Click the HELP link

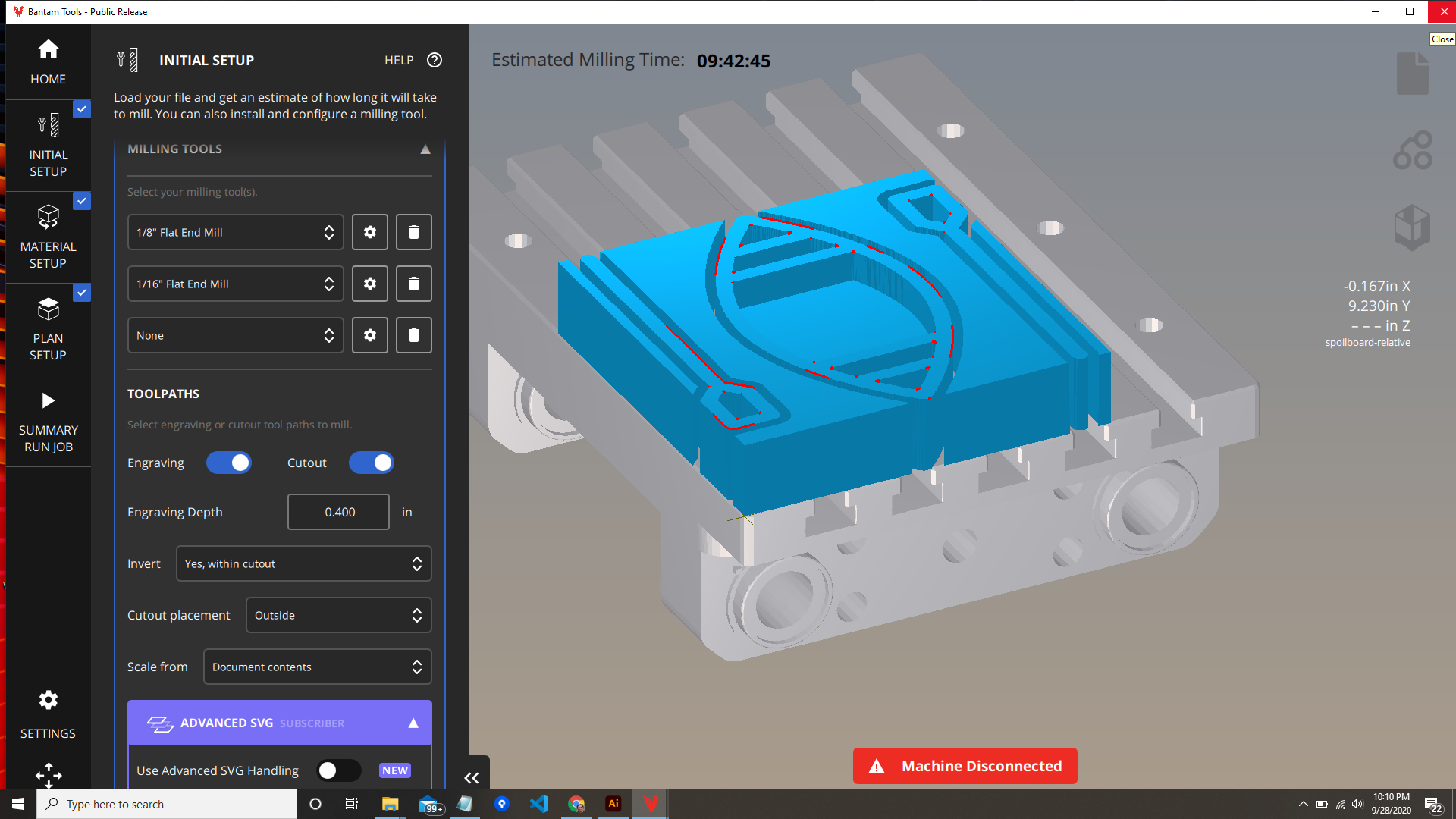399,61
